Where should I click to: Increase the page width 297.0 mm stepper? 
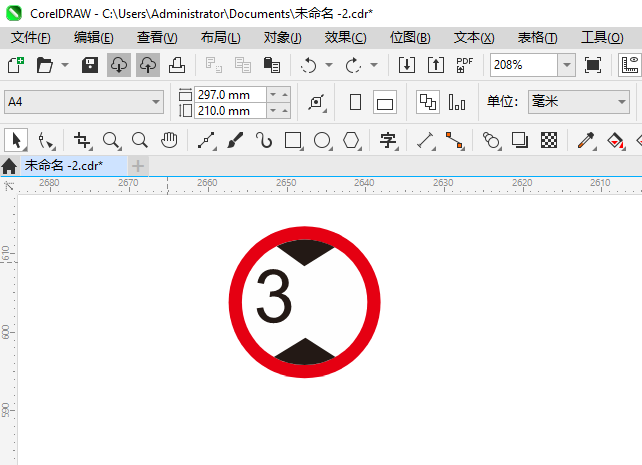pos(285,95)
